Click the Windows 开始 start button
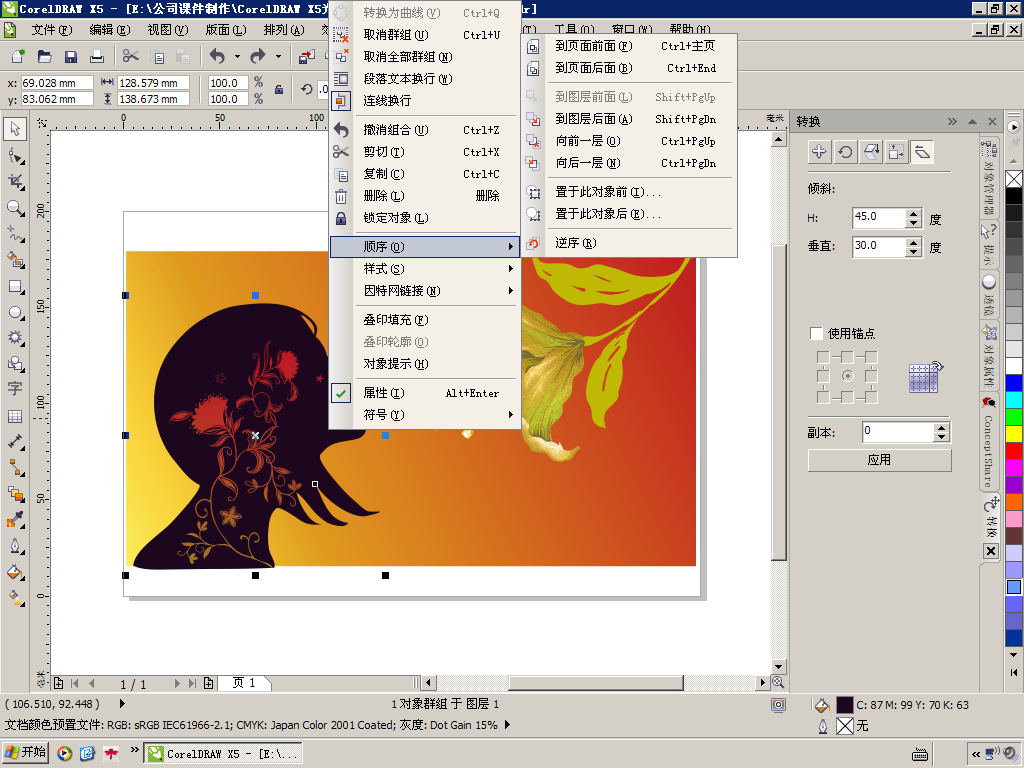The width and height of the screenshot is (1024, 768). [25, 753]
